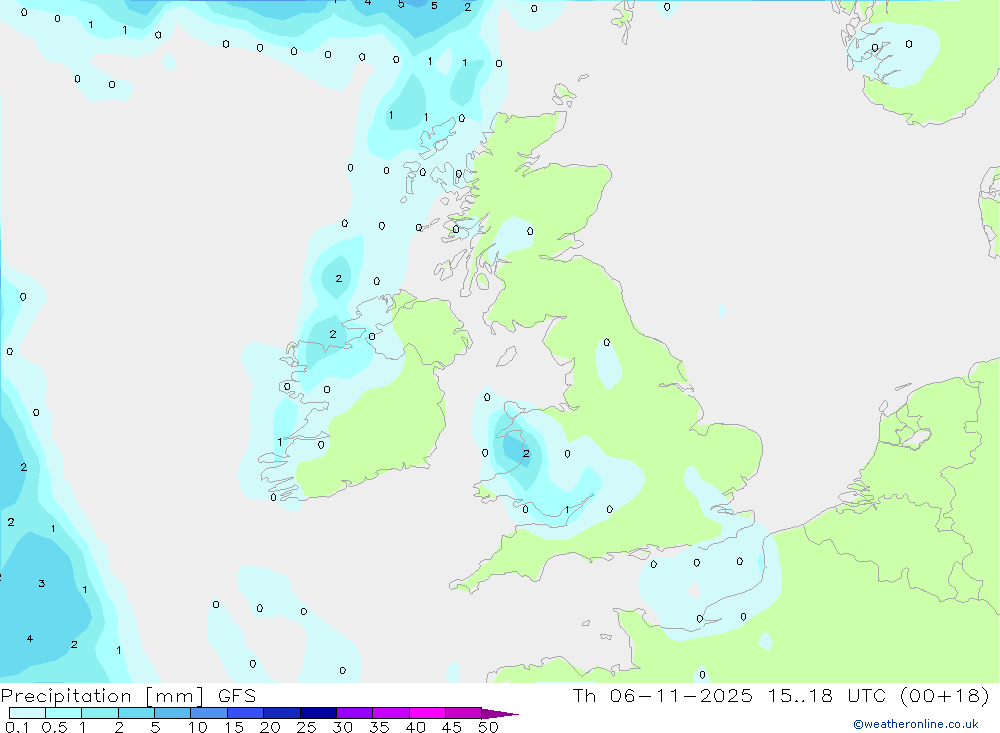This screenshot has height=733, width=1000.
Task: Click the 35–40 mm legend color swatch
Action: pyautogui.click(x=390, y=713)
